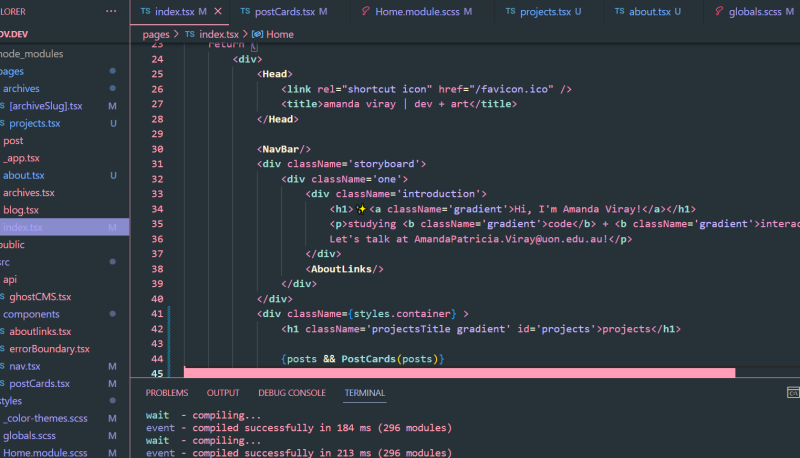The image size is (800, 458).
Task: Open Home.module.scss in the Explorer tree
Action: tap(45, 452)
